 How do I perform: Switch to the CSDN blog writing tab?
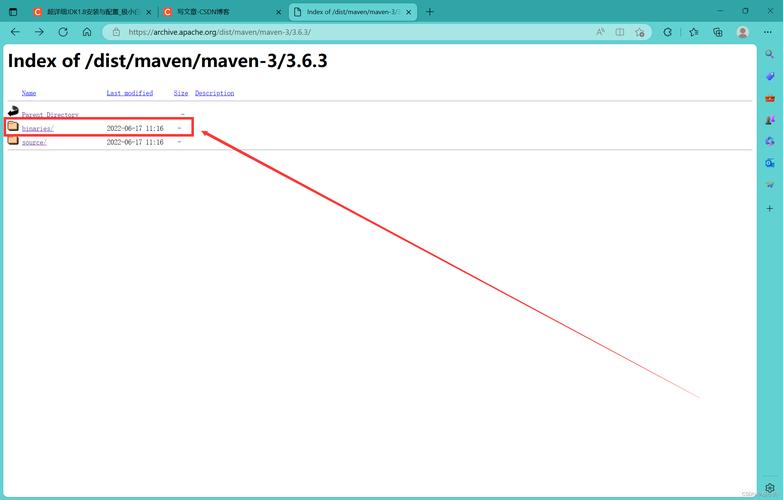[220, 12]
